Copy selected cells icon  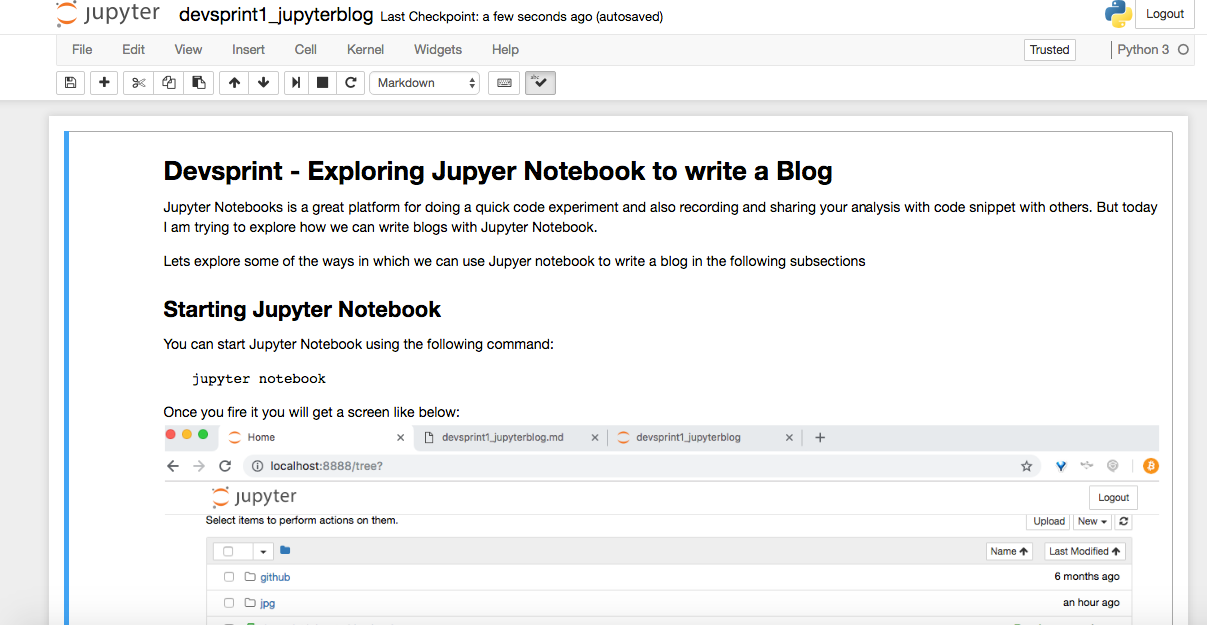pyautogui.click(x=168, y=83)
